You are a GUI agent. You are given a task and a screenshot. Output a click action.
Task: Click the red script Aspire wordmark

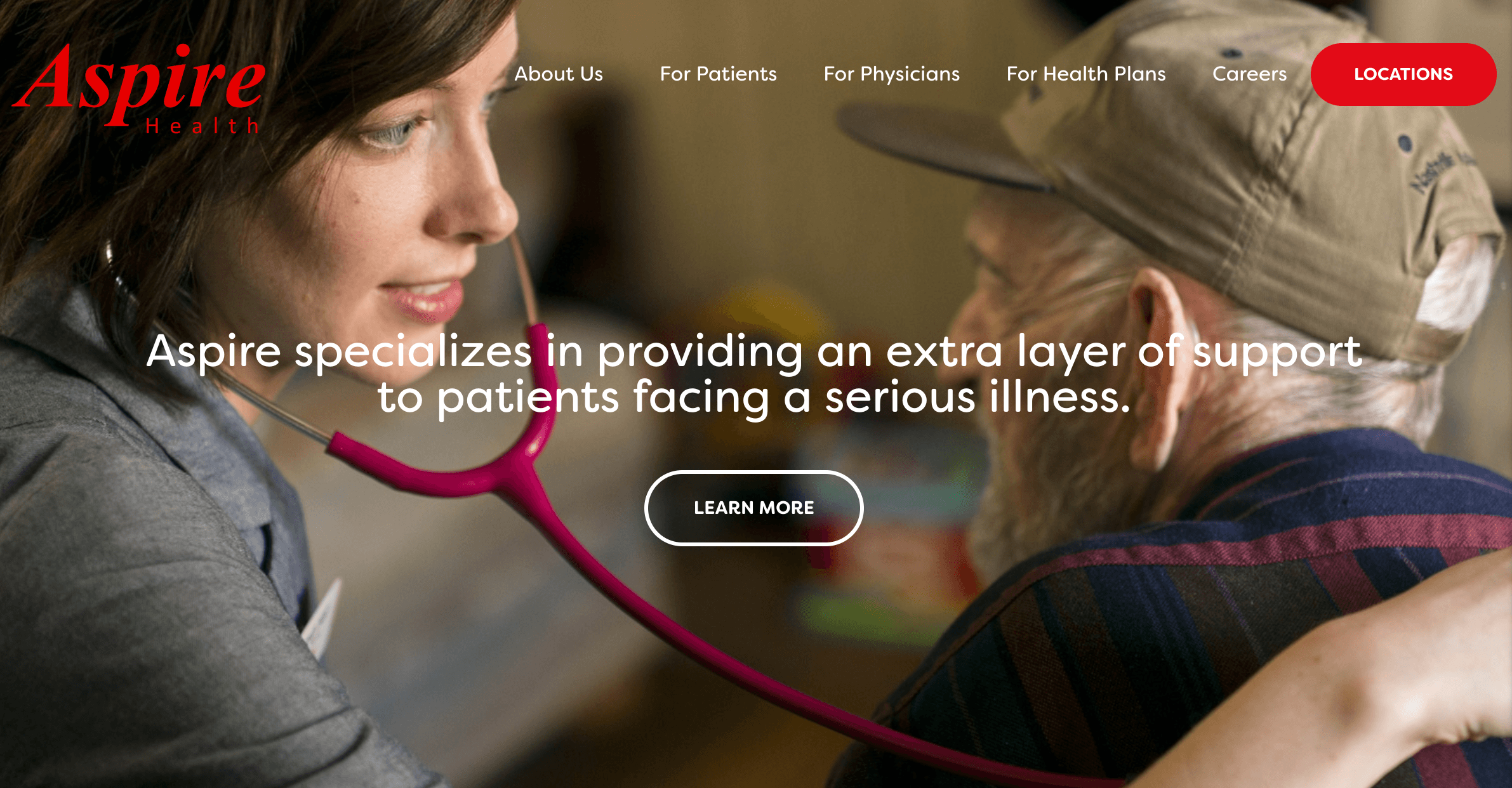click(x=138, y=82)
